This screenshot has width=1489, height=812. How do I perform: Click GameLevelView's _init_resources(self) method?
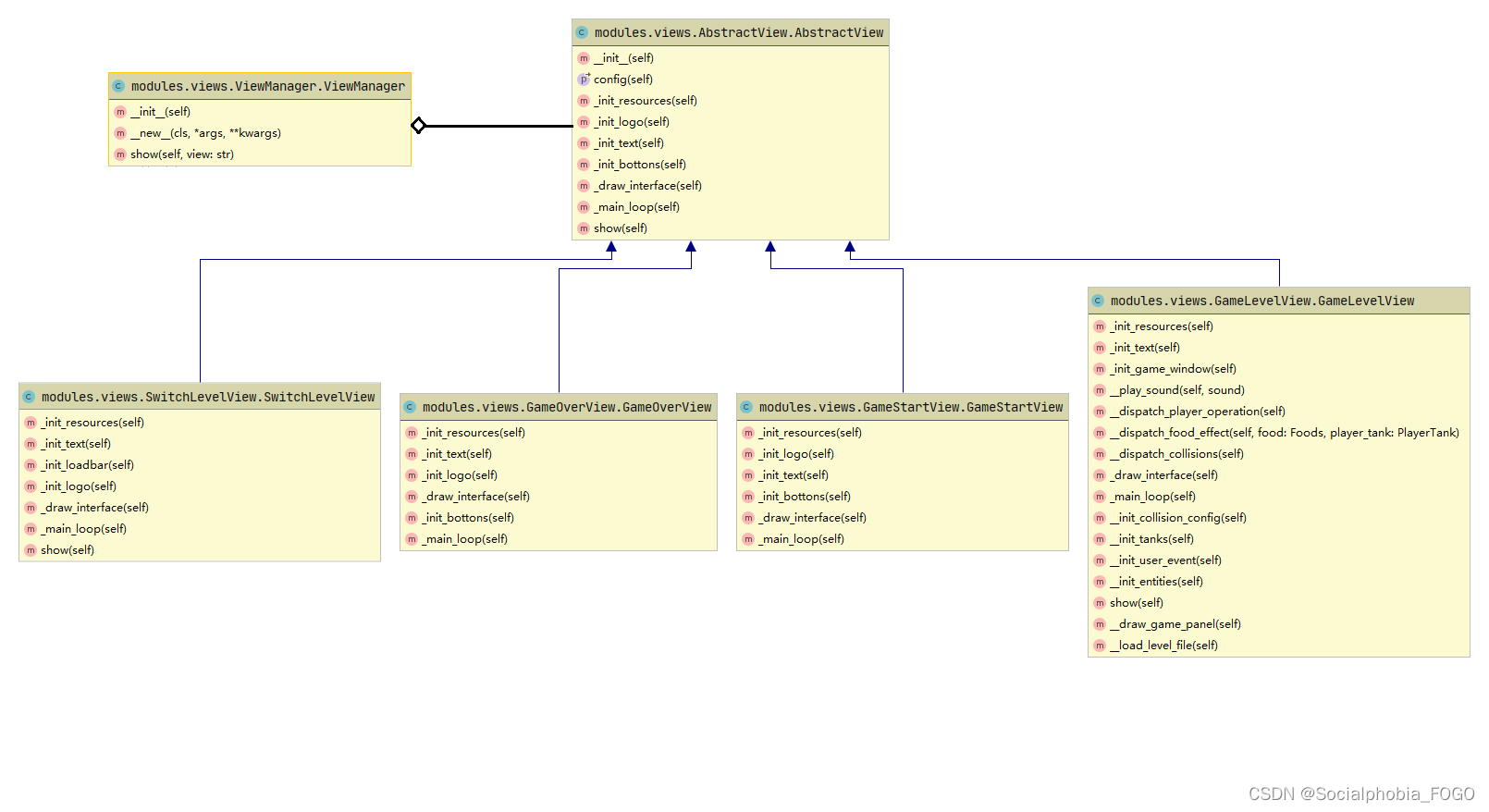point(1162,326)
